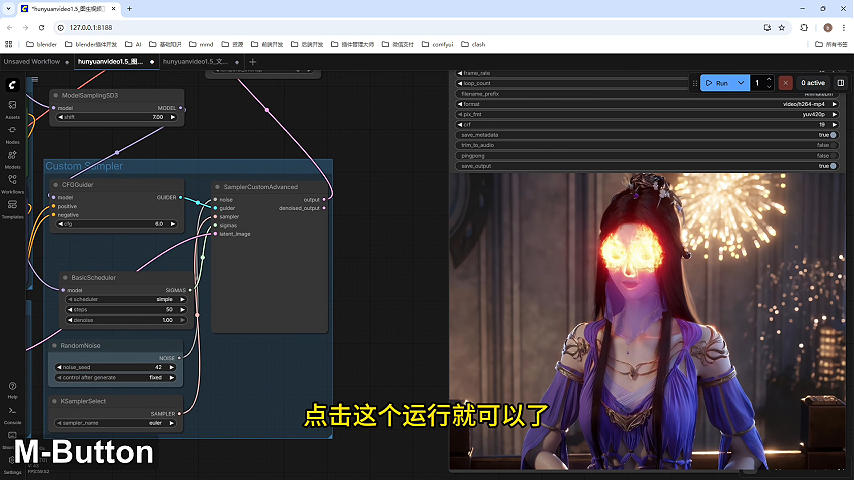854x480 pixels.
Task: Collapse the KSamplerSelect node via its dot
Action: (x=54, y=401)
